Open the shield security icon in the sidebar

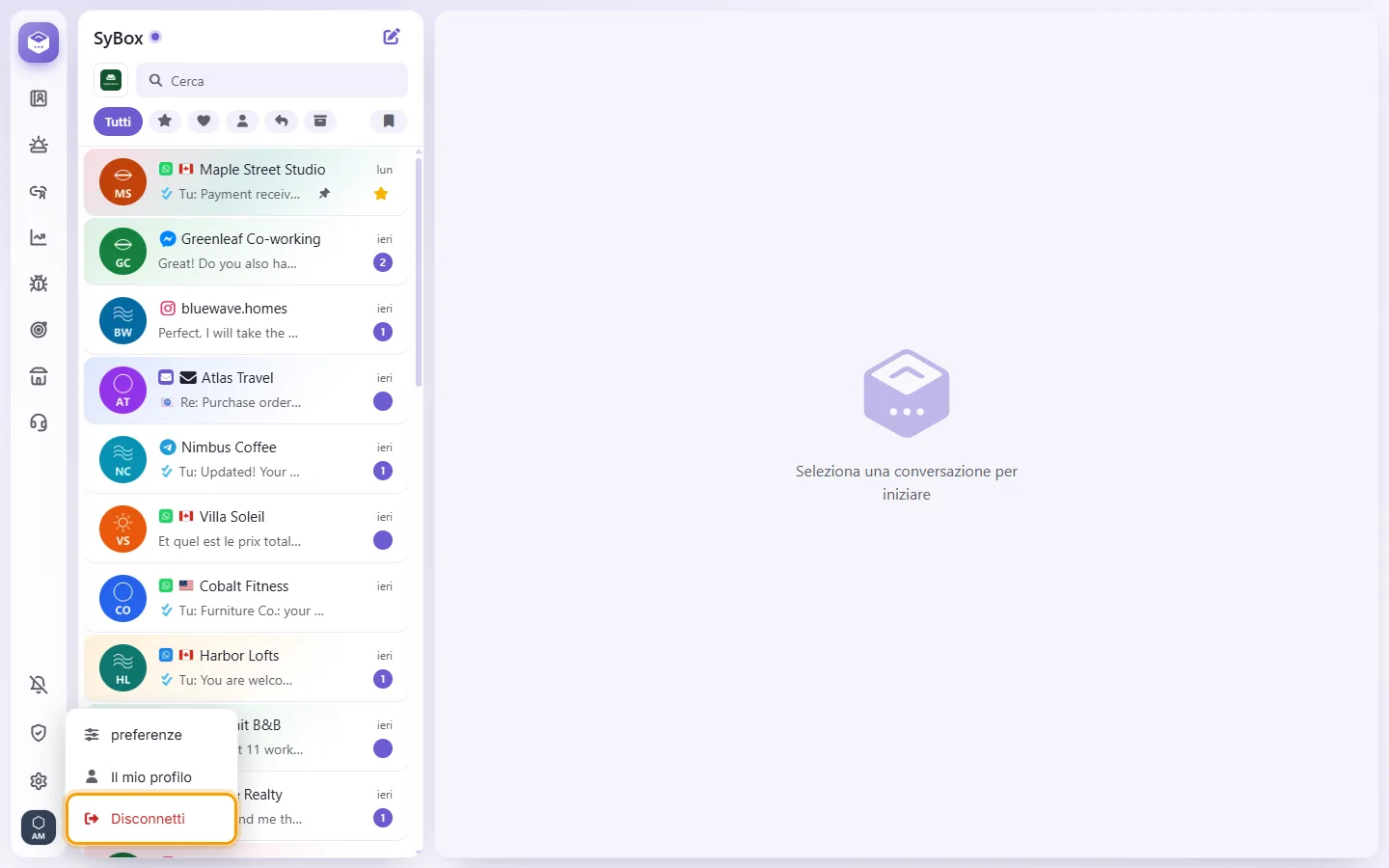tap(39, 733)
